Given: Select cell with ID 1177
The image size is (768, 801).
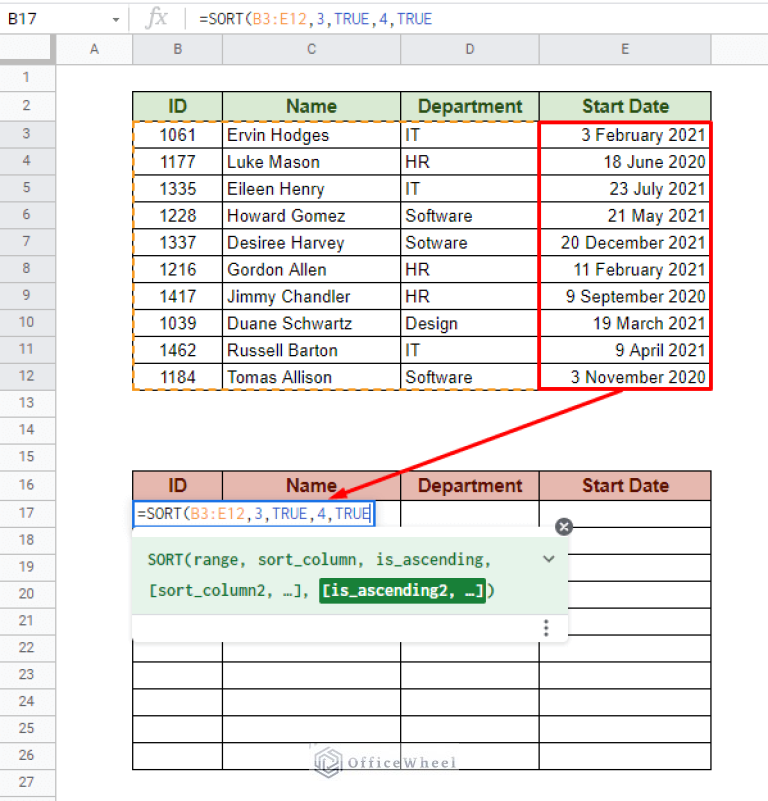Looking at the screenshot, I should tap(177, 162).
